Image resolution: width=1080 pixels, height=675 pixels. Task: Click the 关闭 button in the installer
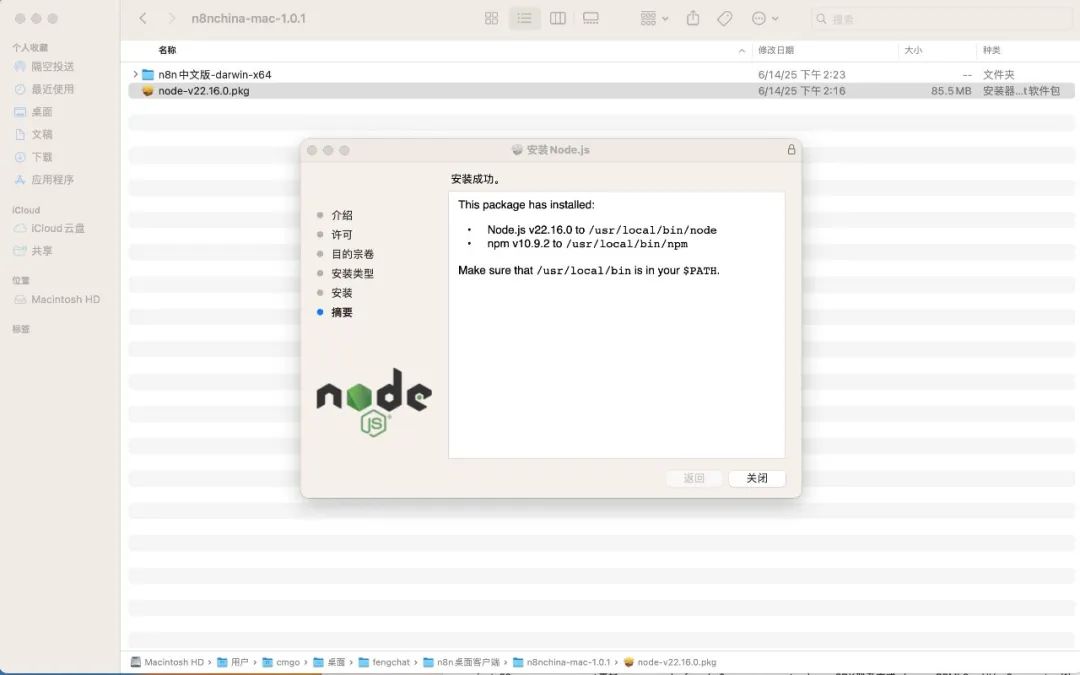click(x=757, y=478)
